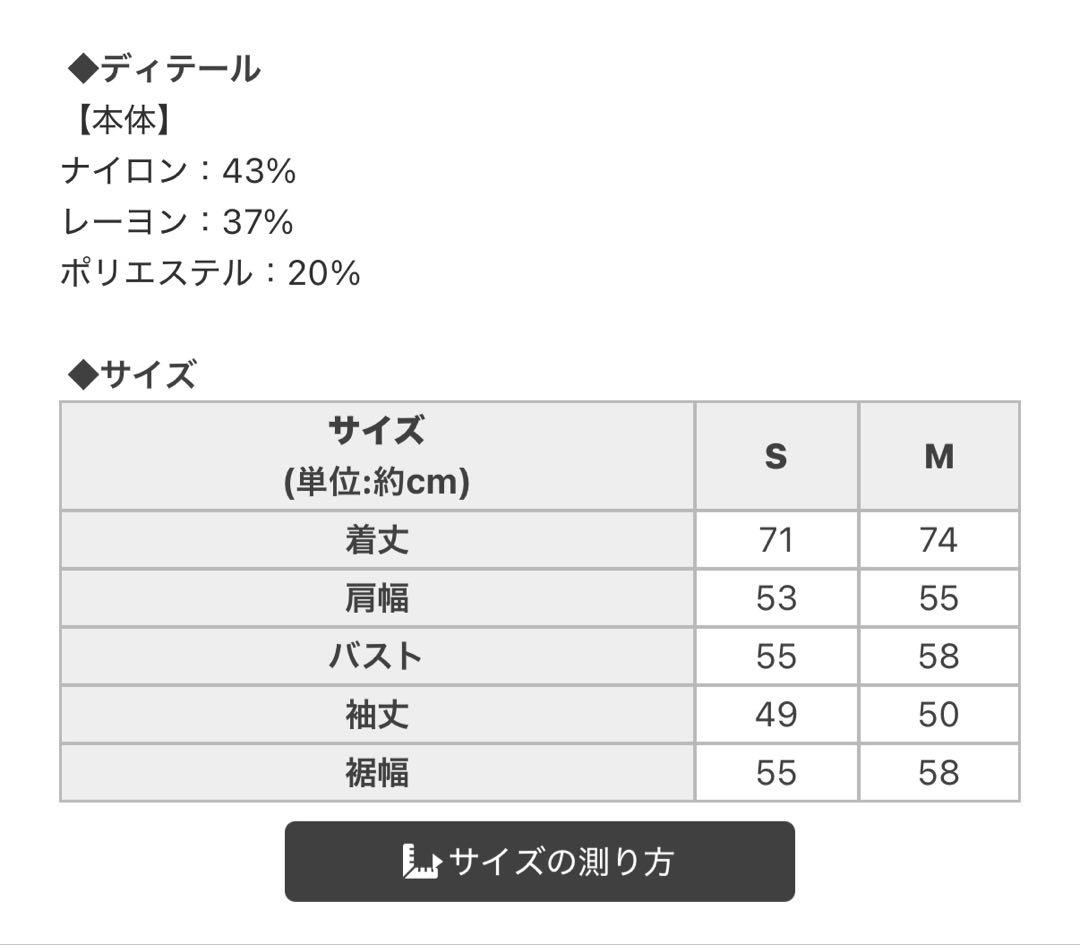Click the サイズ (単位:約cm) header cell

[x=377, y=456]
